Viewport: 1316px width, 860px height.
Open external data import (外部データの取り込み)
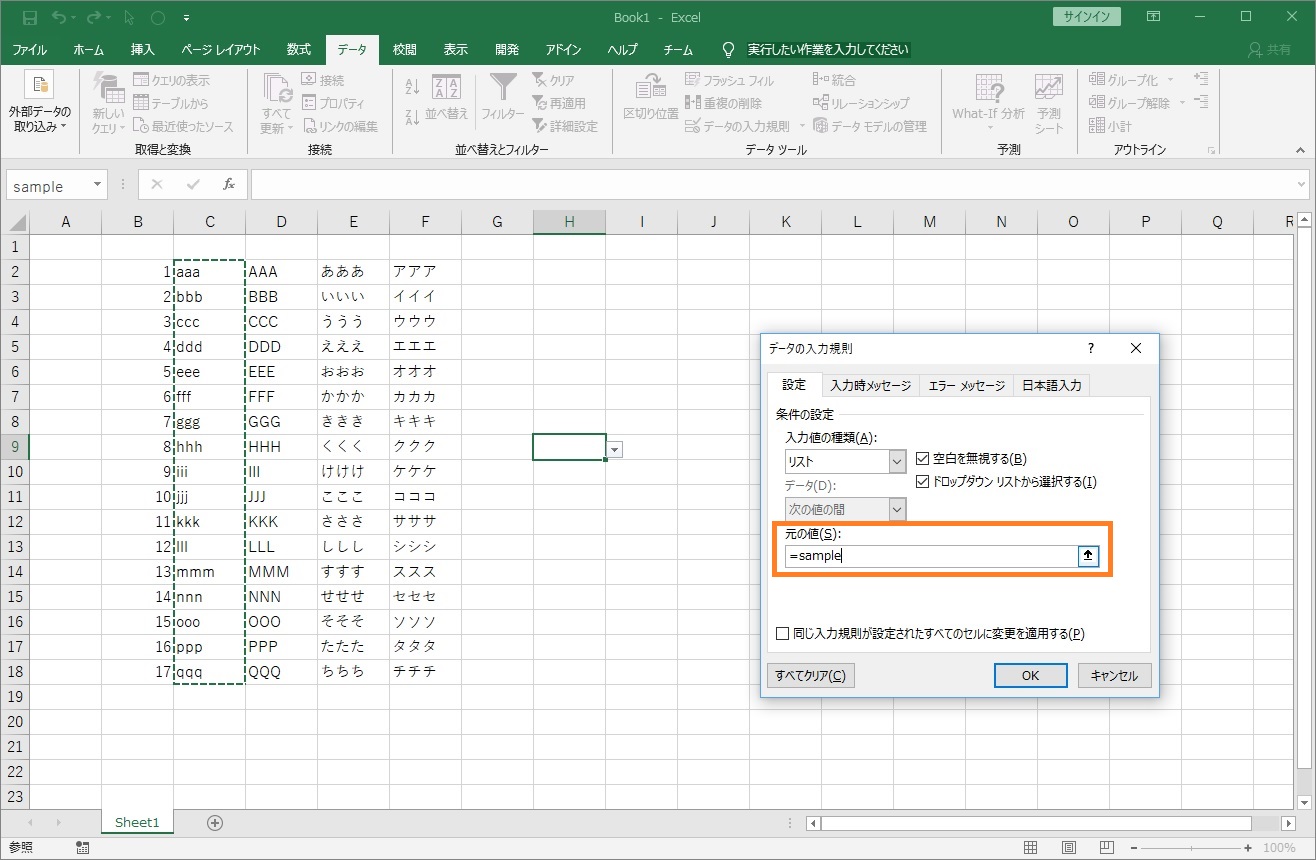click(x=40, y=103)
